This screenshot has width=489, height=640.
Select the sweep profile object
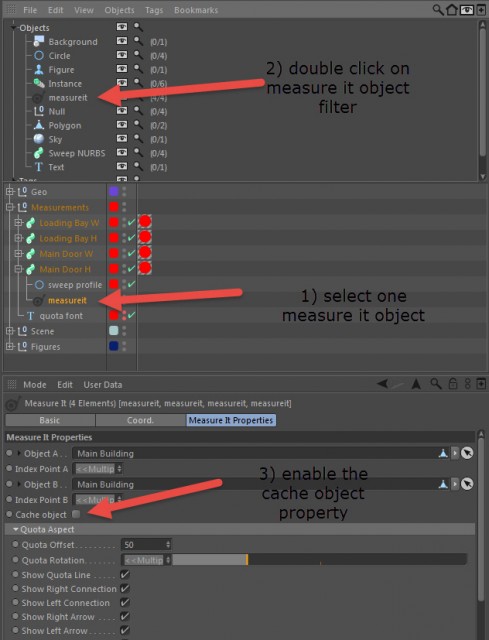(x=75, y=285)
